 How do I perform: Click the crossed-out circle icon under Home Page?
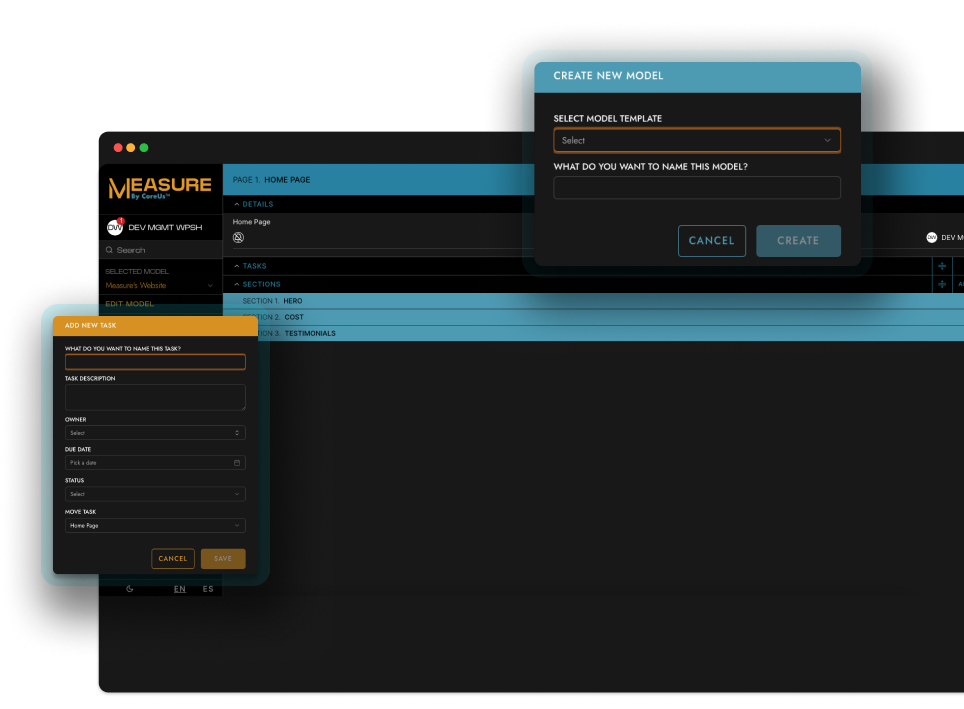coord(239,237)
